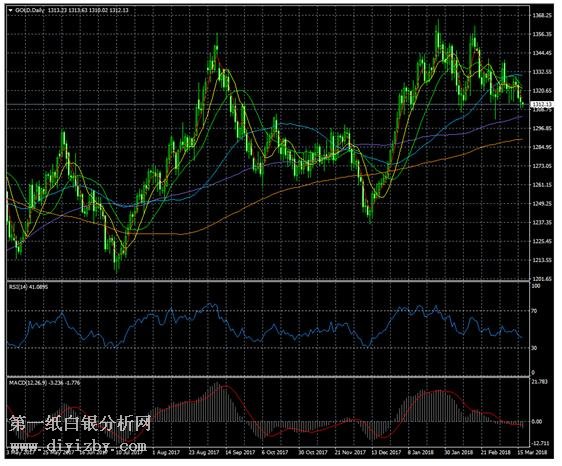Screen dimensions: 562x466
Task: Click the 1296.85 price axis label
Action: (x=542, y=128)
